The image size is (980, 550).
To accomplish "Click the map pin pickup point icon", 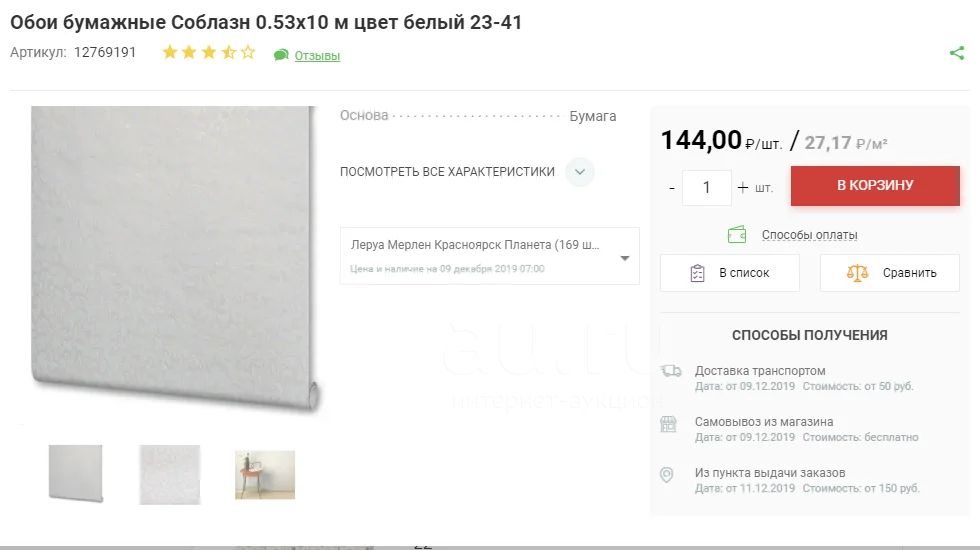I will pos(667,475).
